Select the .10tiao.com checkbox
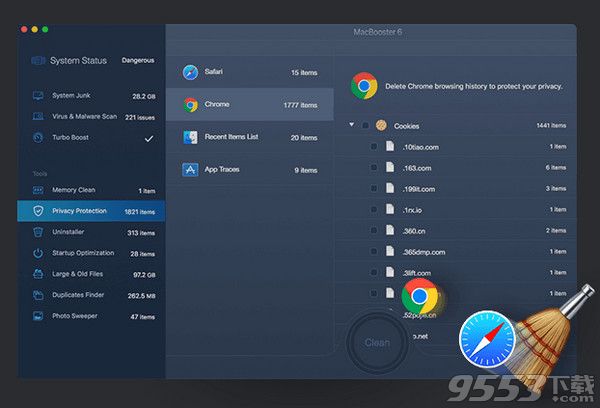Image resolution: width=600 pixels, height=408 pixels. point(374,146)
